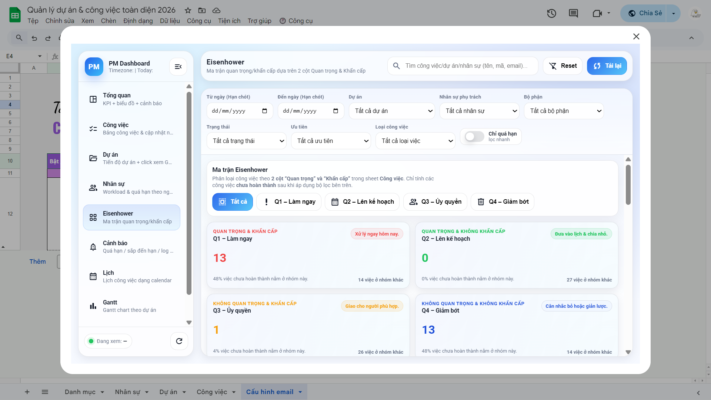Open the Tổng quan overview page
Screen dimensions: 711x400
click(130, 100)
